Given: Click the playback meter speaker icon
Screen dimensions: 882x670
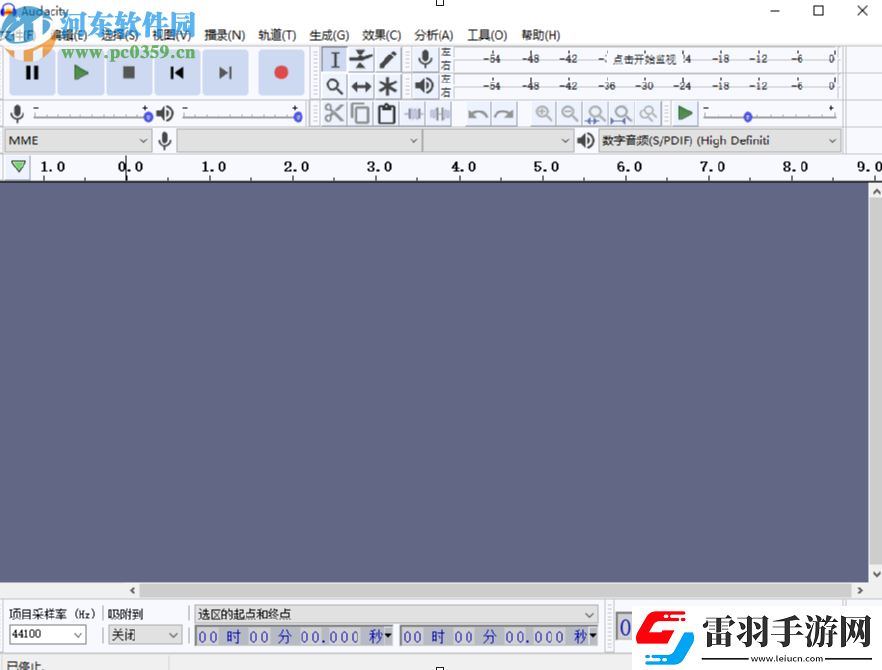Looking at the screenshot, I should [425, 86].
